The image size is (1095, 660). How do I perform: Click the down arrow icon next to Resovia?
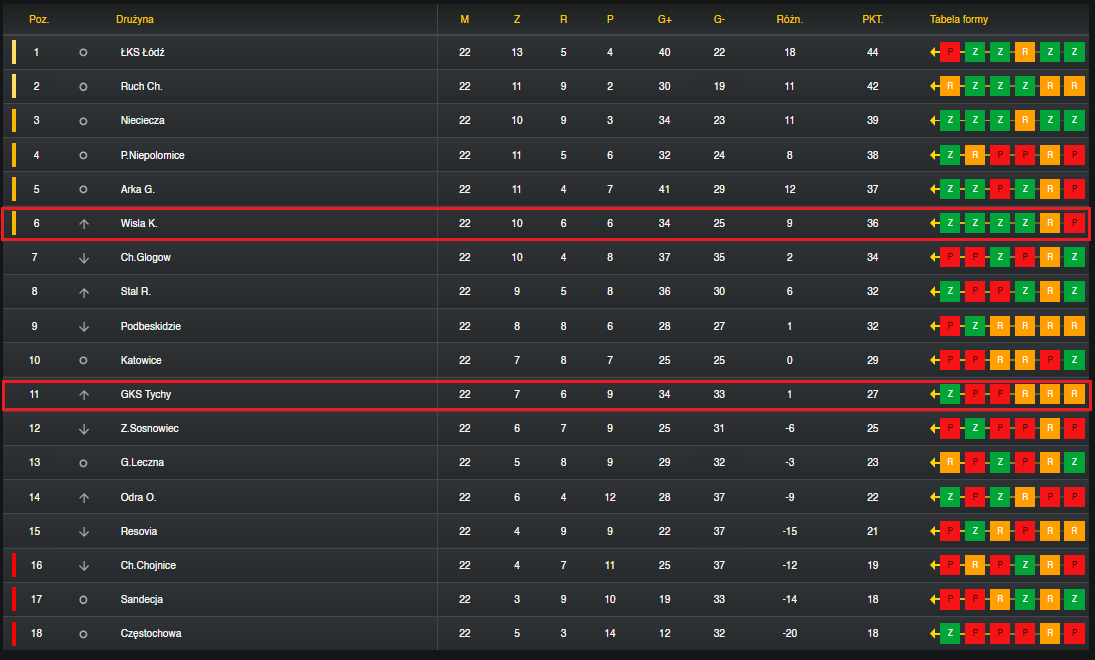point(84,531)
